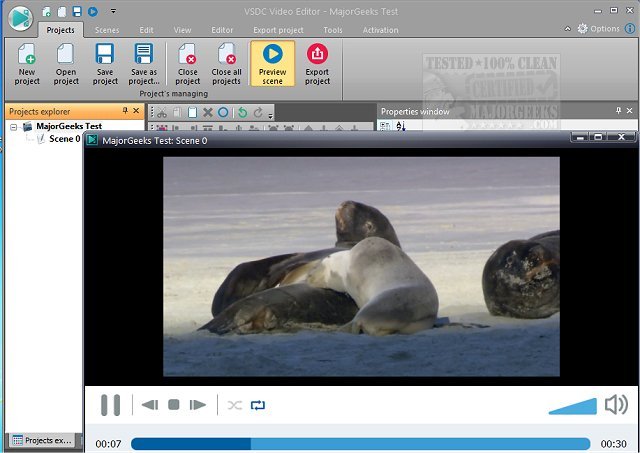Open the Tools ribbon tab
Image resolution: width=640 pixels, height=453 pixels.
point(333,30)
